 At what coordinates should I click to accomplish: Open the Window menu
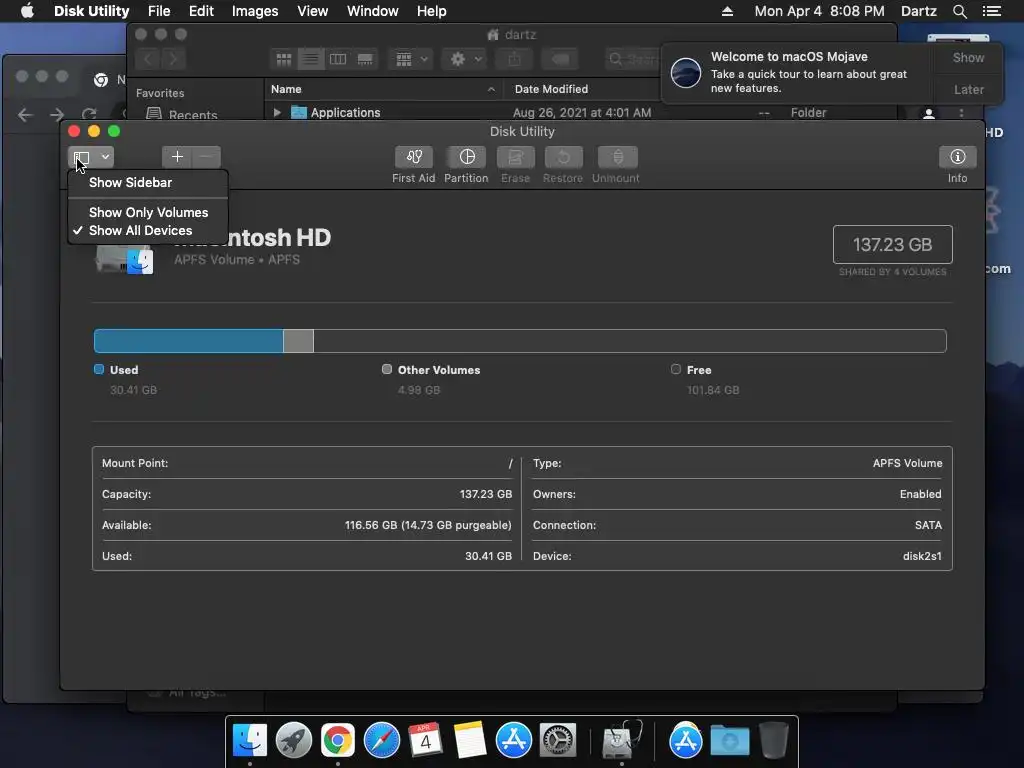(x=372, y=11)
